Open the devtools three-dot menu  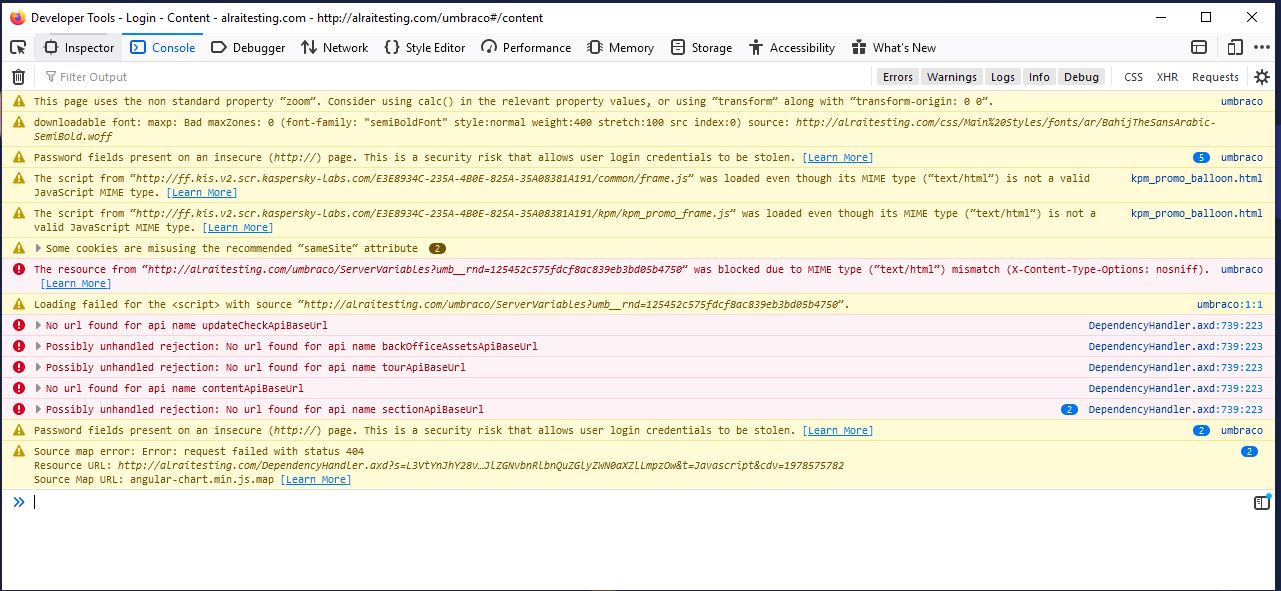[1262, 47]
